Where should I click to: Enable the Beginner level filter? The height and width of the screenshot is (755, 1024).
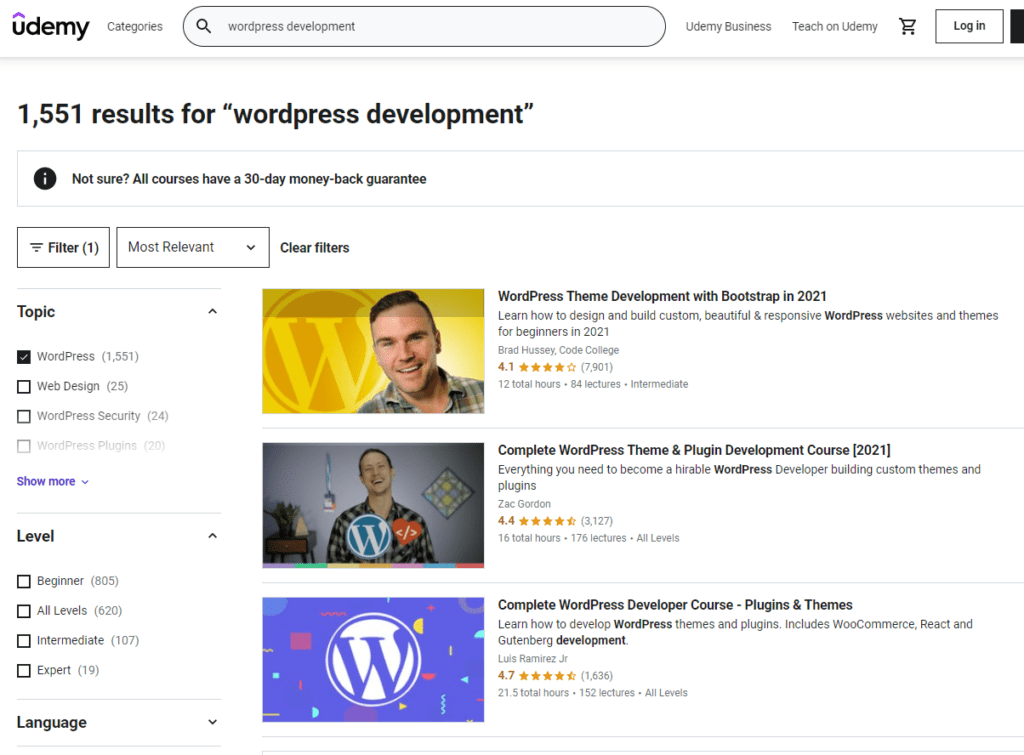tap(22, 580)
